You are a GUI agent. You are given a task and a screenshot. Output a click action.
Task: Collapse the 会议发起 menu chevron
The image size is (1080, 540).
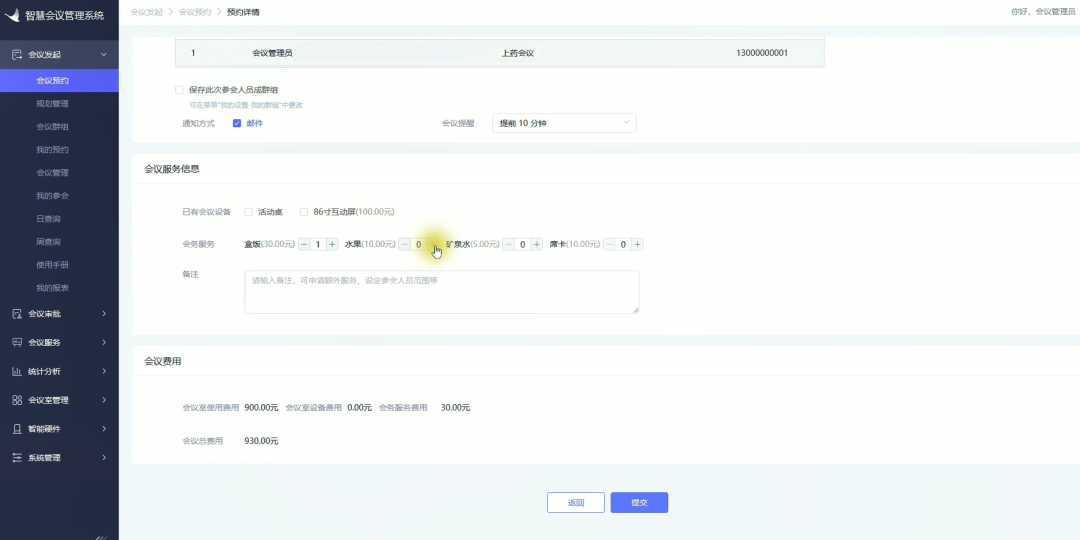[104, 54]
